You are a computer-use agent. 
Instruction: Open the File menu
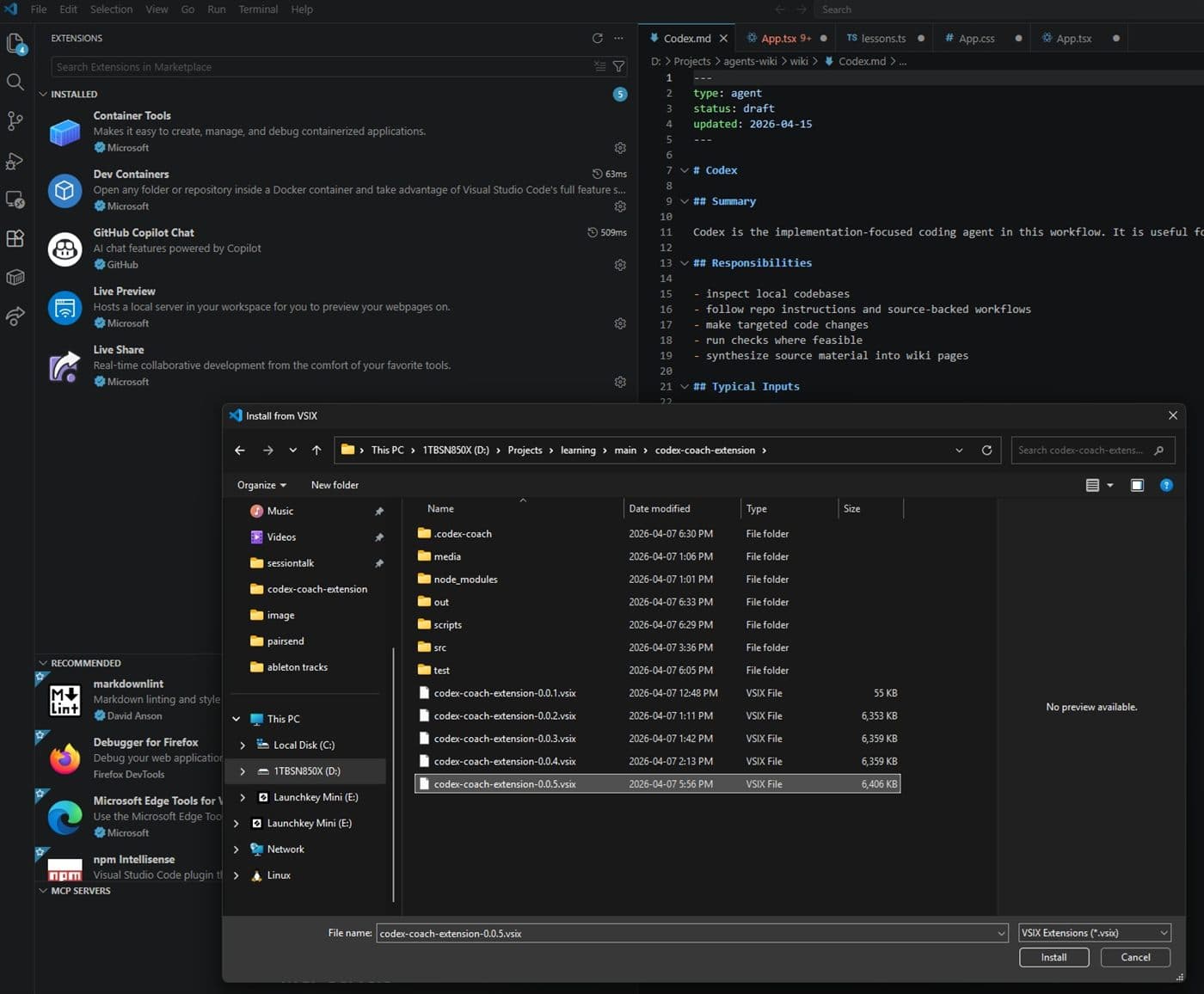39,9
